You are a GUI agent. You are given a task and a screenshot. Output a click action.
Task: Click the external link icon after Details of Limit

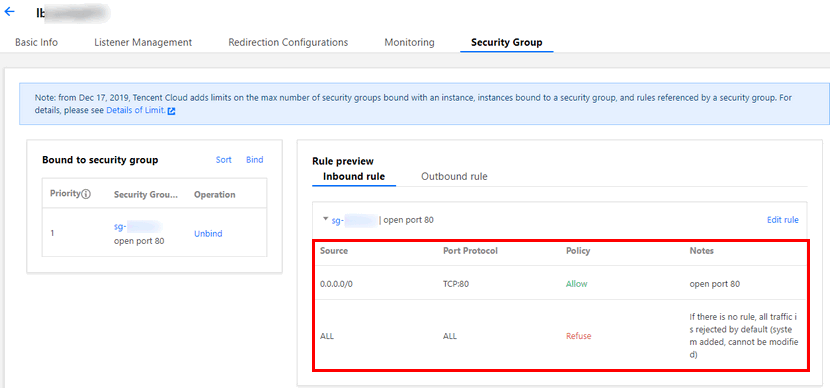171,111
